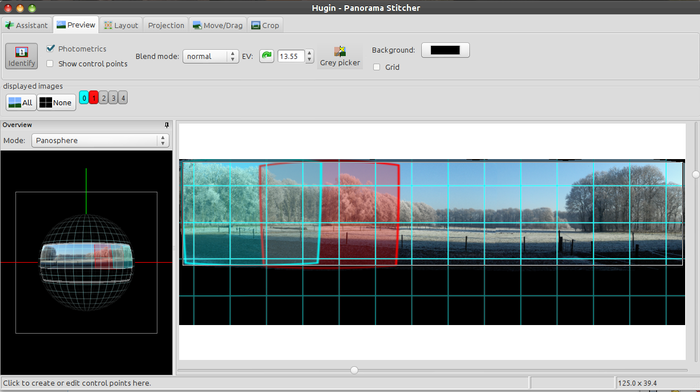The image size is (700, 392).
Task: Toggle image 0 cyan button
Action: (x=84, y=98)
